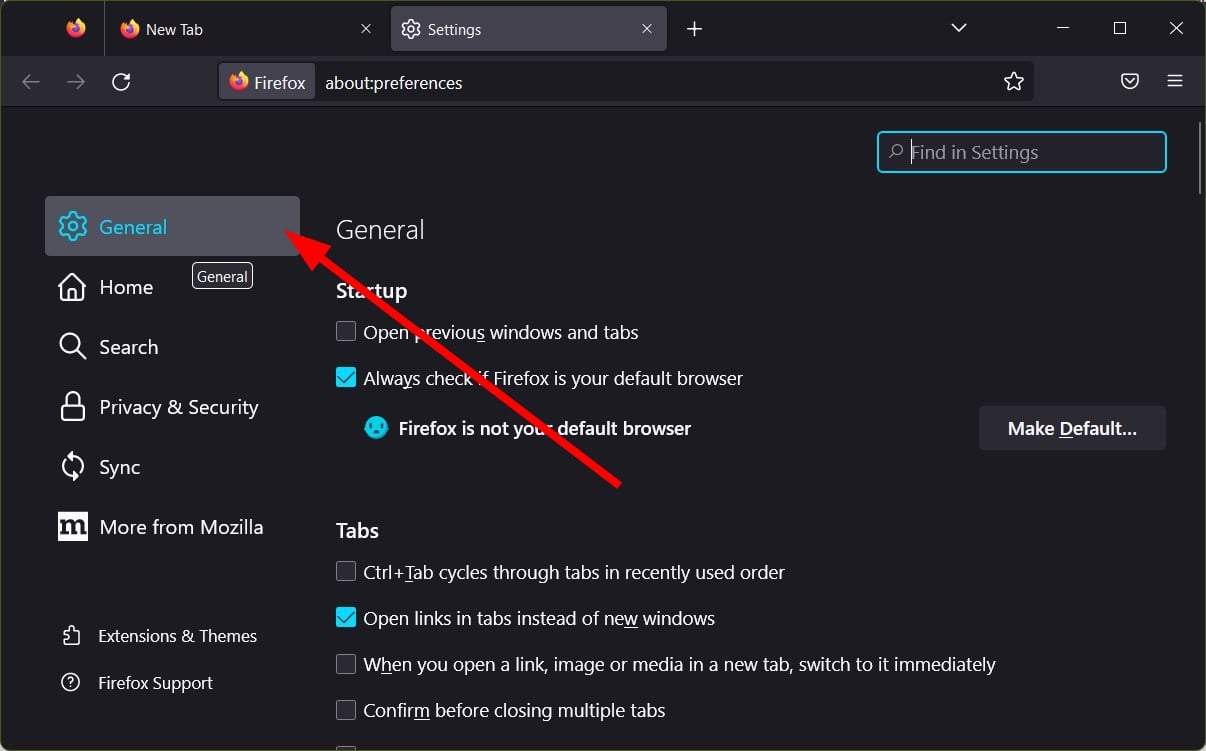The height and width of the screenshot is (751, 1206).
Task: Click Make Default button
Action: [1072, 428]
